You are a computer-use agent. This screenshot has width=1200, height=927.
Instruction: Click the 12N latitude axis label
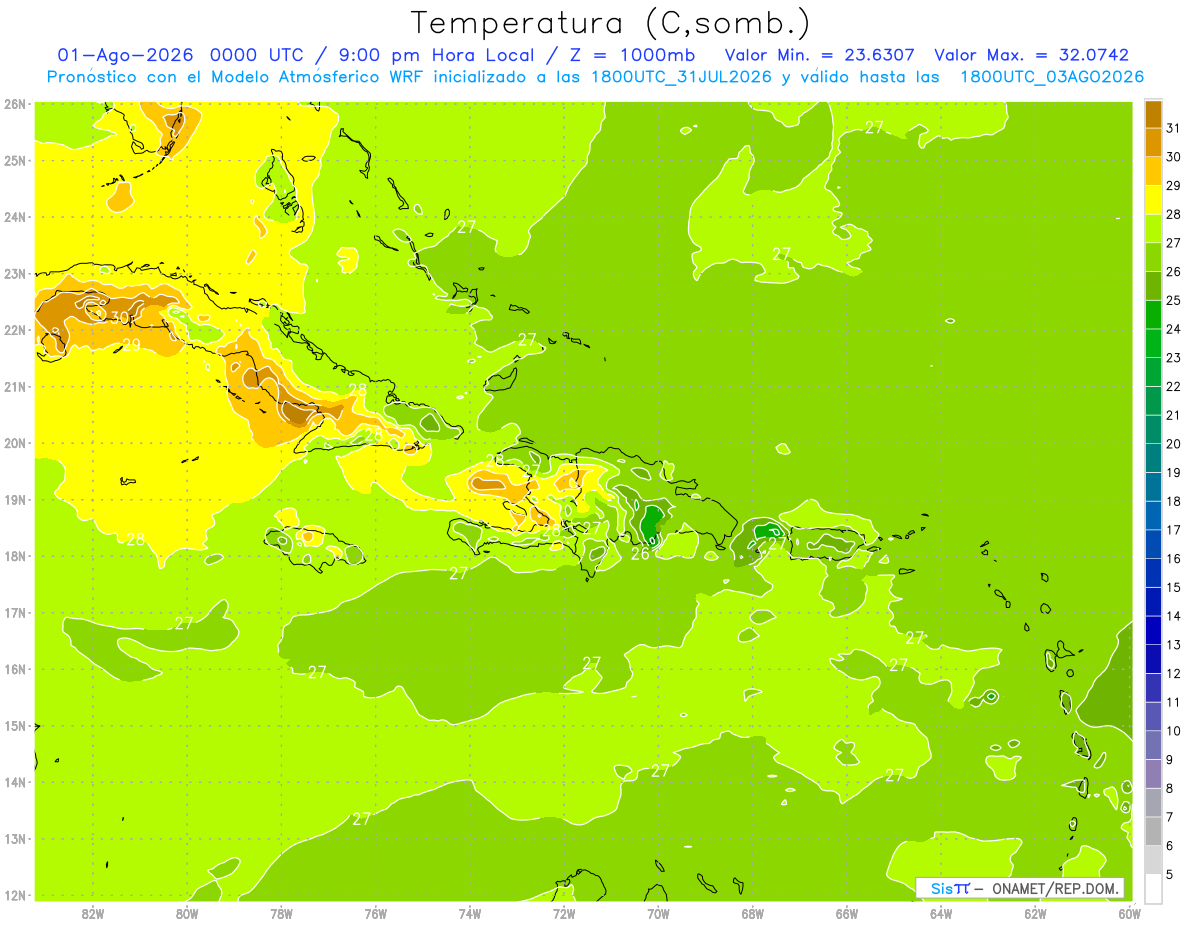point(15,895)
